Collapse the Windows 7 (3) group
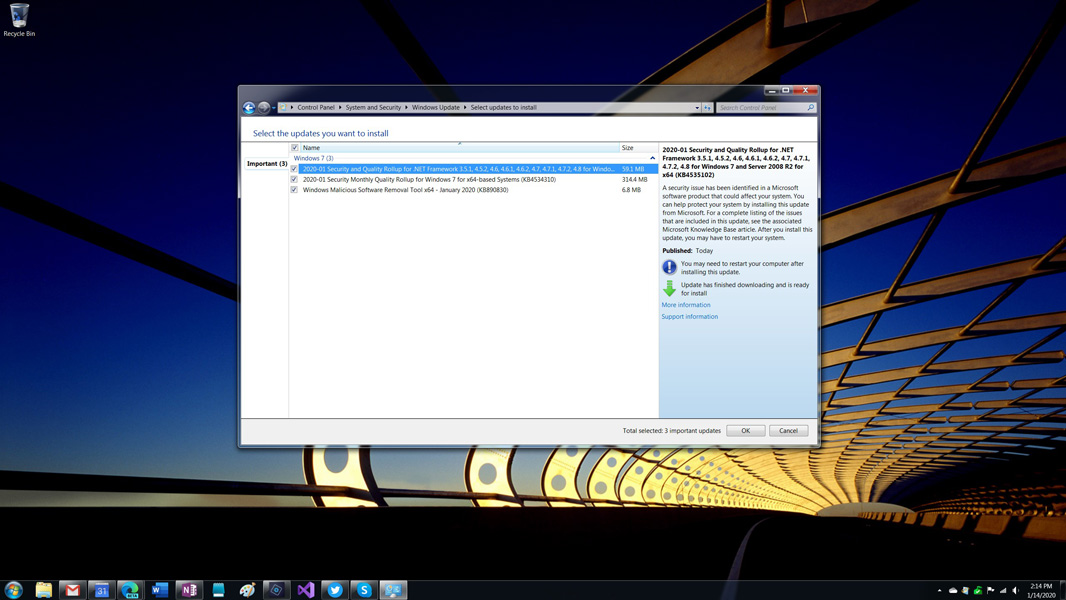The height and width of the screenshot is (600, 1066). click(x=652, y=158)
